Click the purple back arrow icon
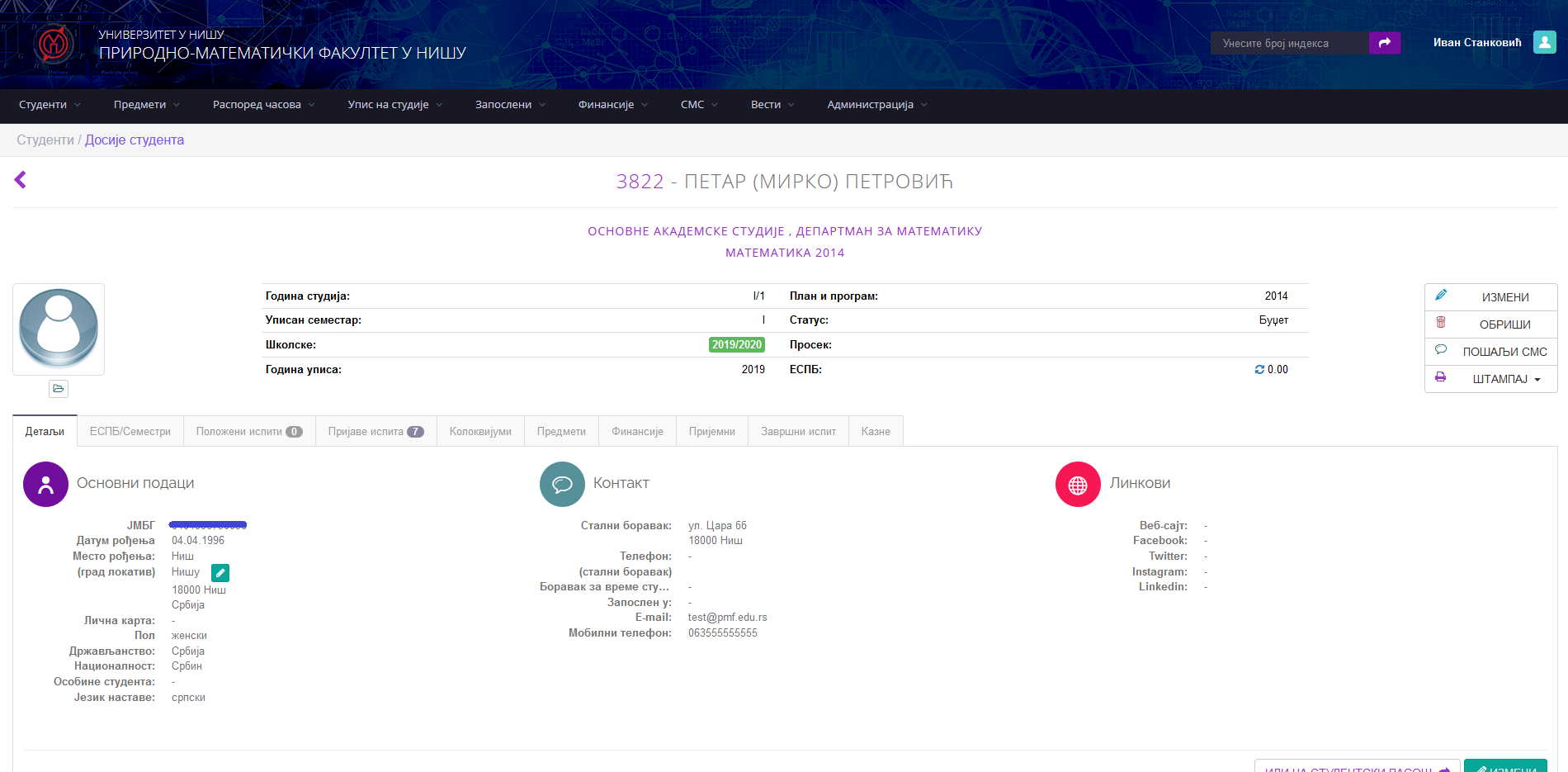Image resolution: width=1568 pixels, height=772 pixels. pos(21,180)
